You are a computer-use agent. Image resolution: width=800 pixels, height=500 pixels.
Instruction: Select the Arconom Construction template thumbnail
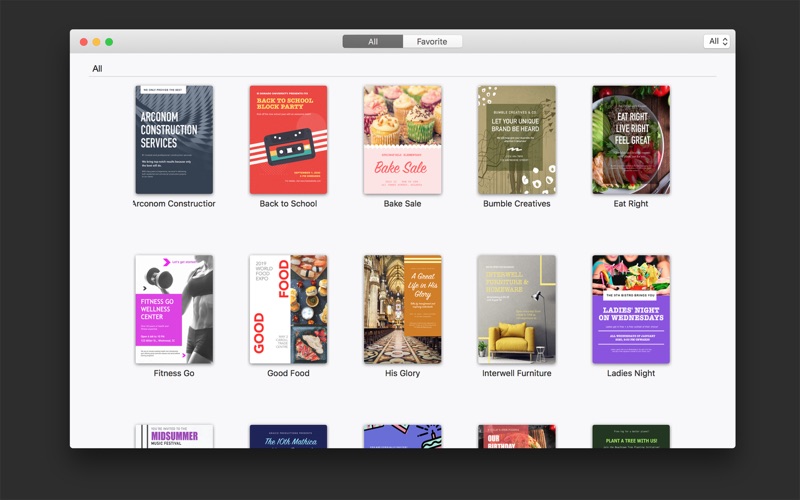click(x=174, y=140)
